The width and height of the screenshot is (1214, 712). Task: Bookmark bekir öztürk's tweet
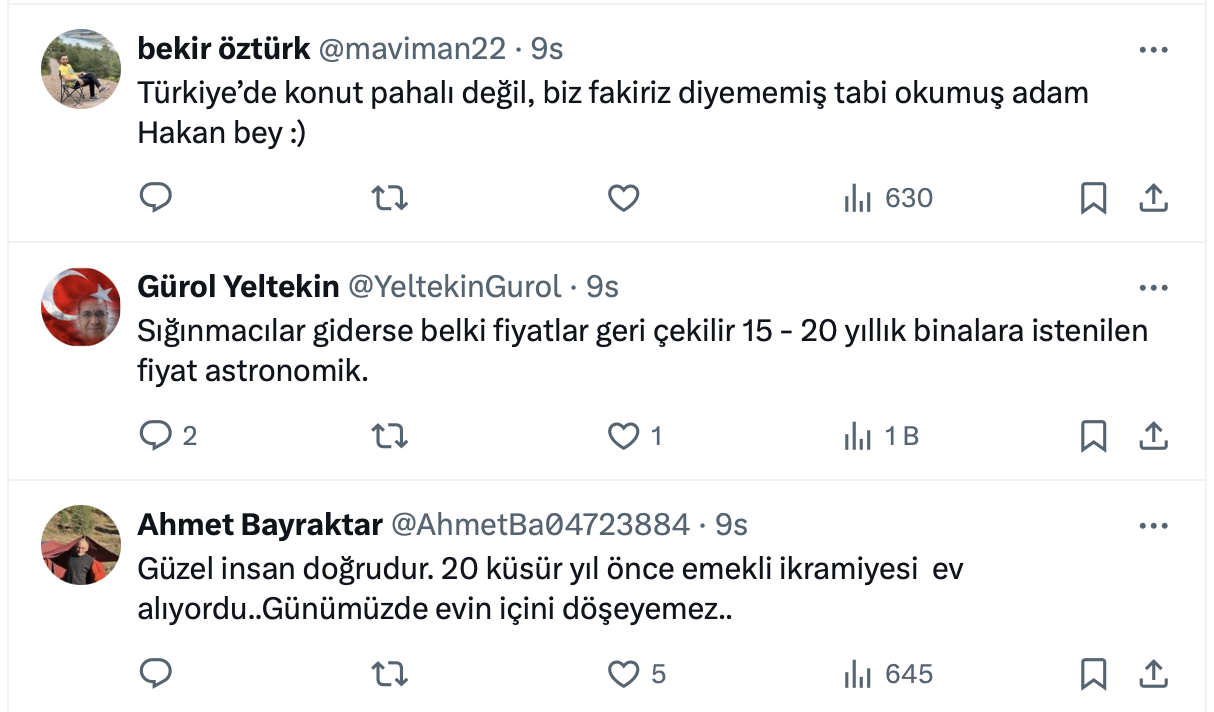coord(1093,199)
